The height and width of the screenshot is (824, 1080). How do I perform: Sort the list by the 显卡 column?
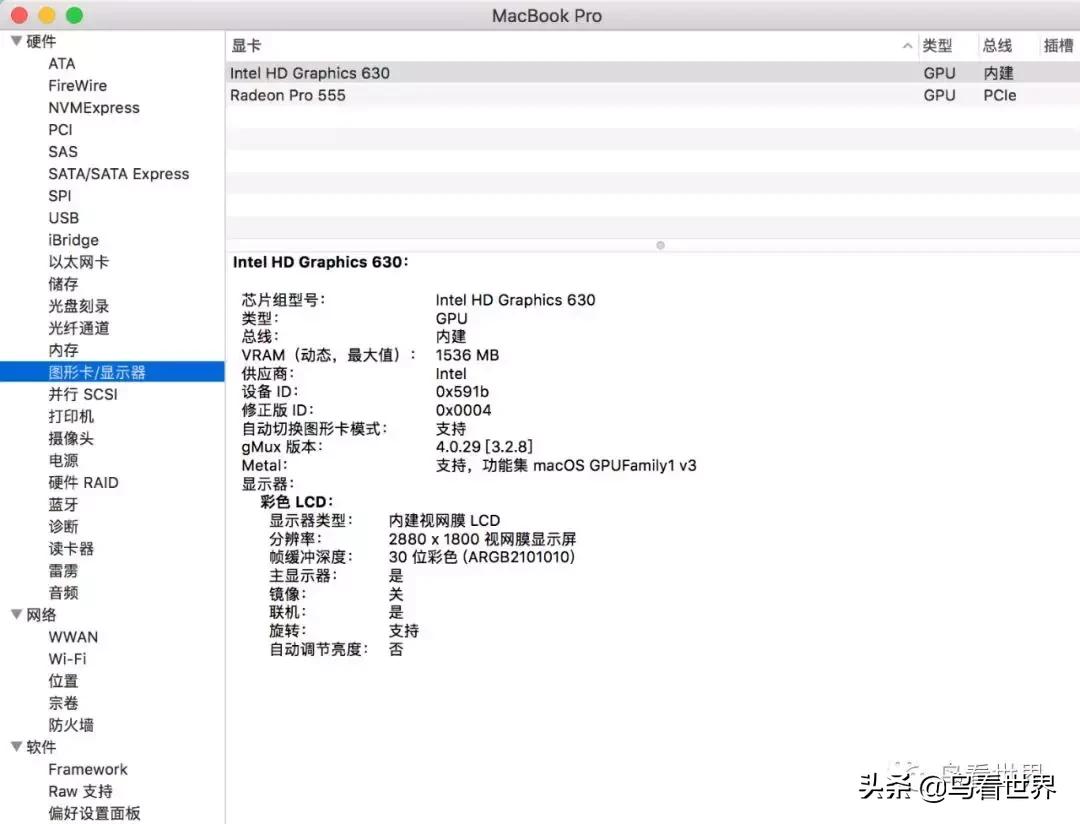pyautogui.click(x=245, y=45)
